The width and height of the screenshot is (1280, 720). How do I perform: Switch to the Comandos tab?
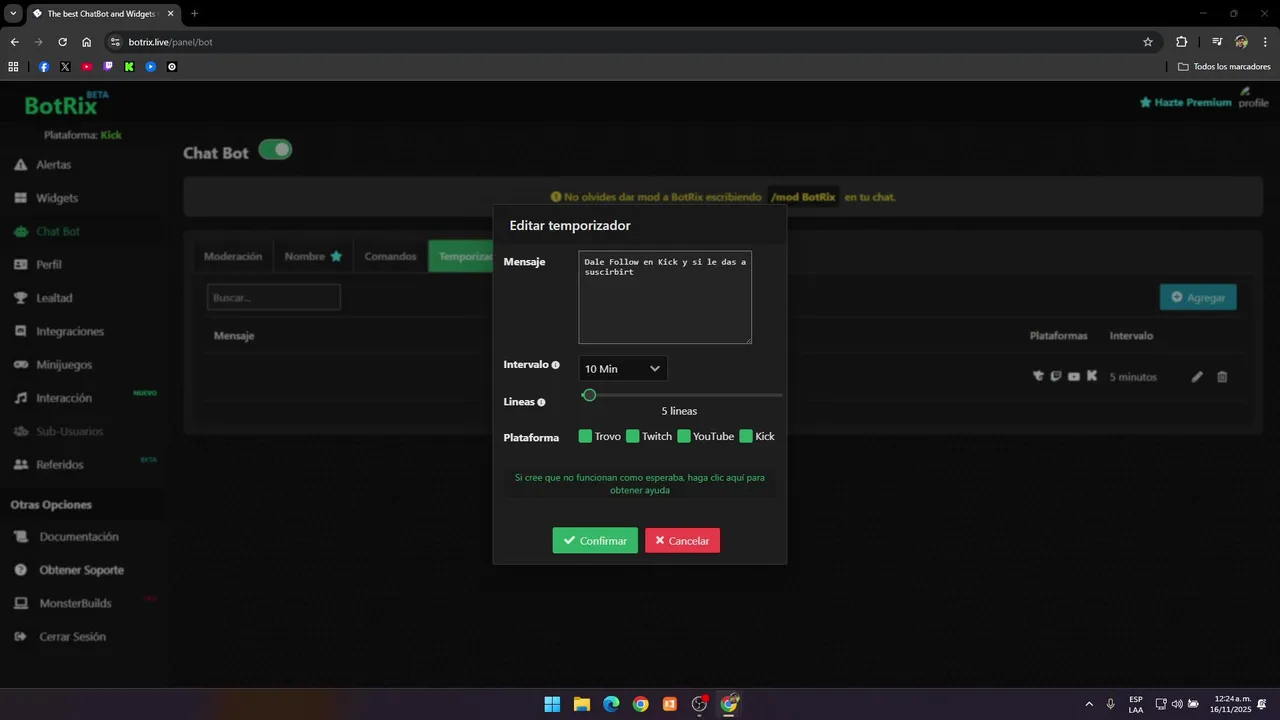pyautogui.click(x=390, y=256)
